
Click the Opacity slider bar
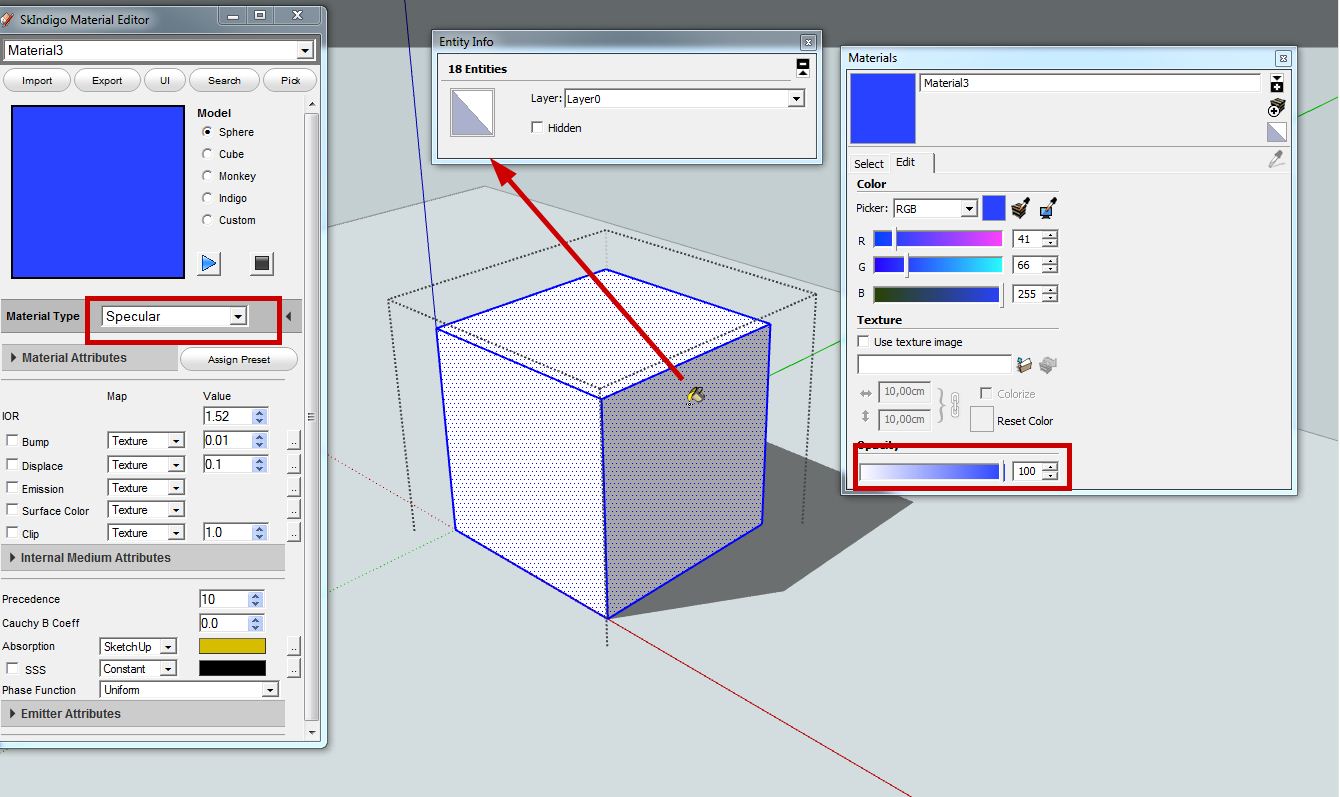tap(930, 472)
